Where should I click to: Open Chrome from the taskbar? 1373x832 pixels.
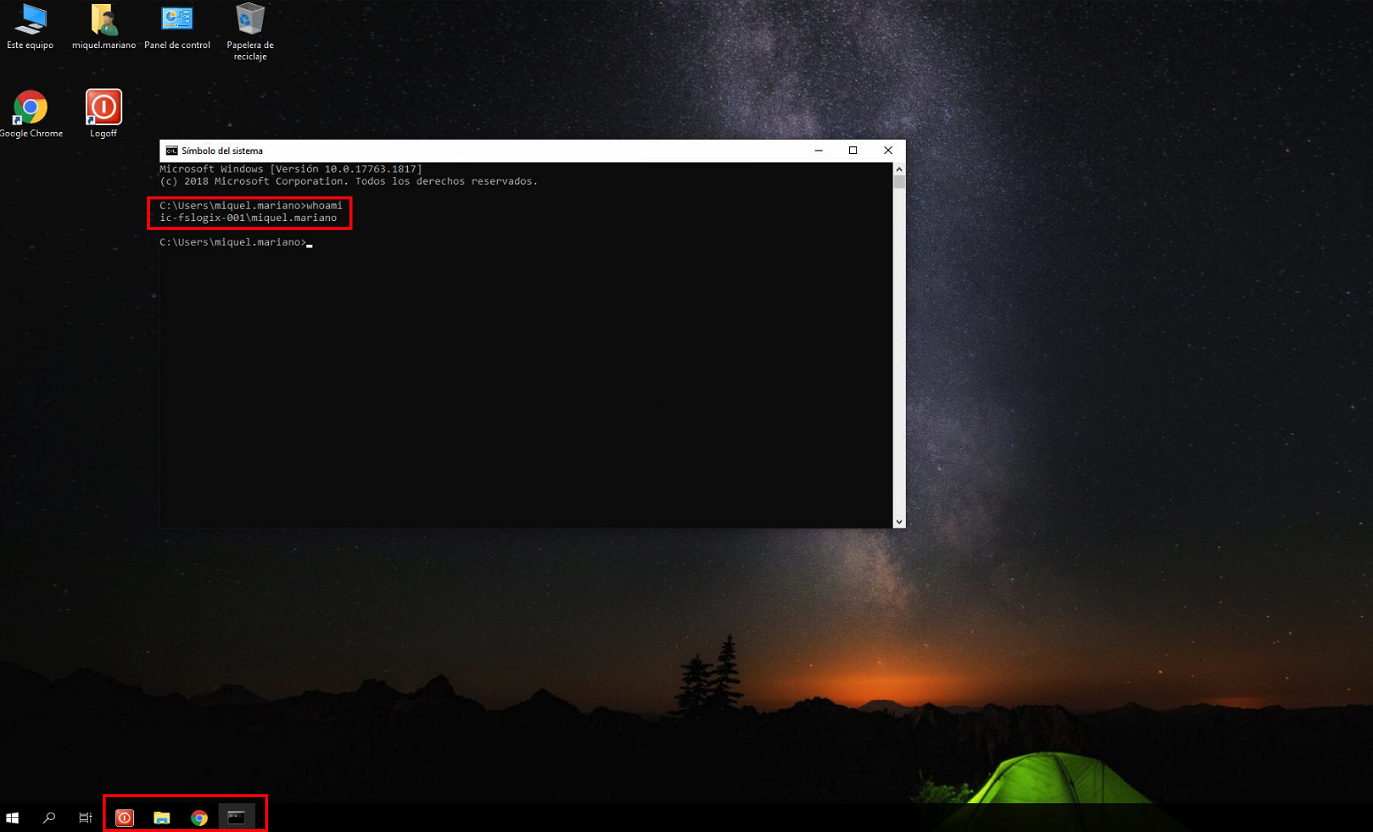click(199, 817)
